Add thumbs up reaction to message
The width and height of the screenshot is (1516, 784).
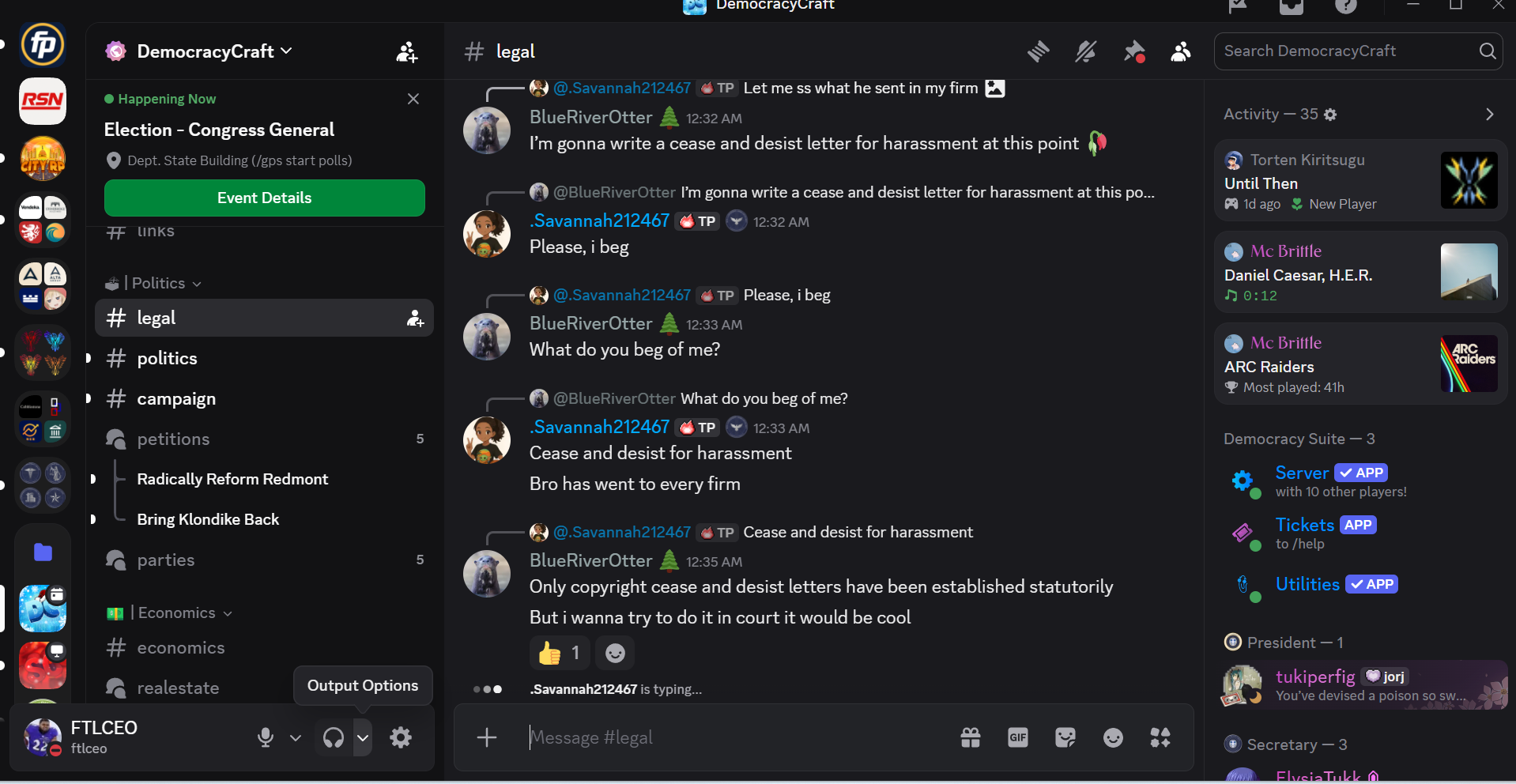[x=559, y=653]
